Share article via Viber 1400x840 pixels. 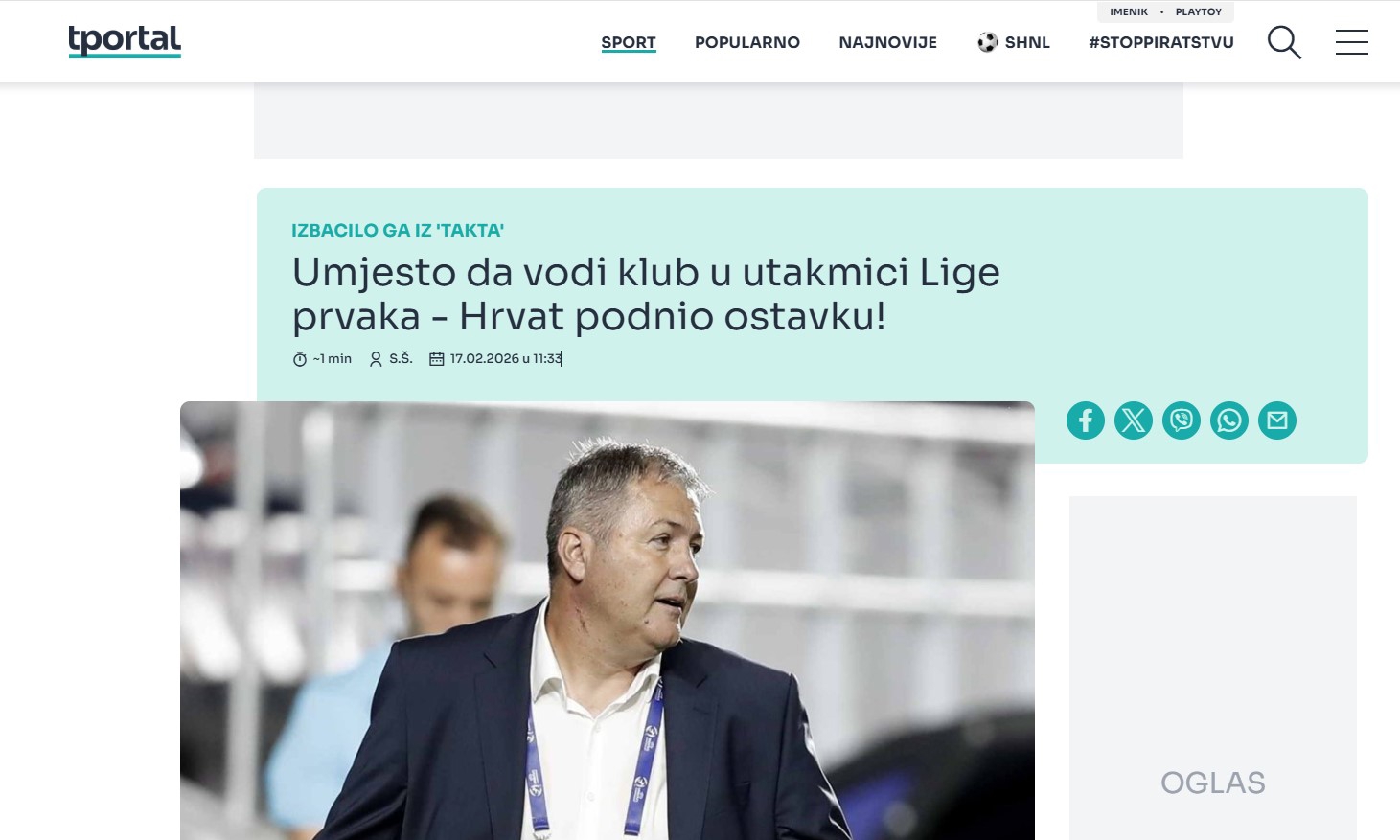(x=1182, y=420)
